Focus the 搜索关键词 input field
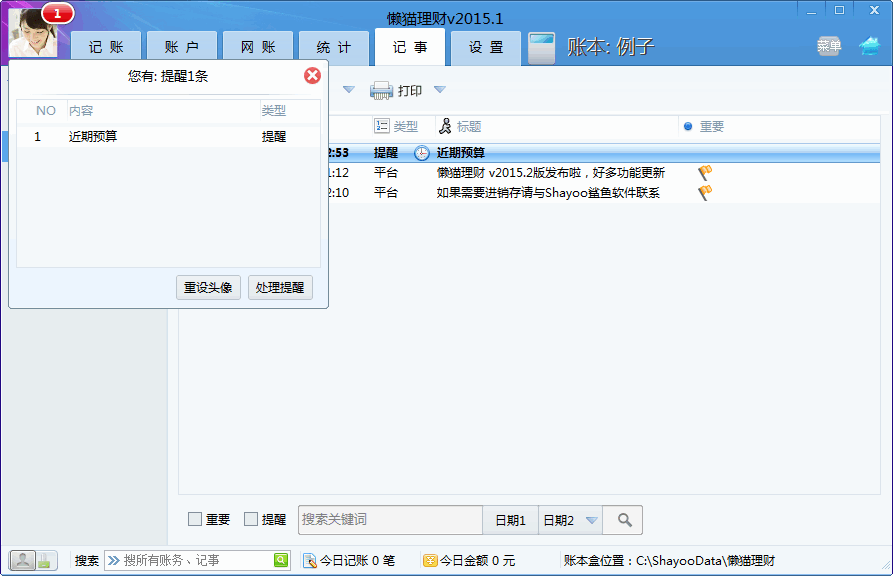This screenshot has height=576, width=893. [391, 520]
